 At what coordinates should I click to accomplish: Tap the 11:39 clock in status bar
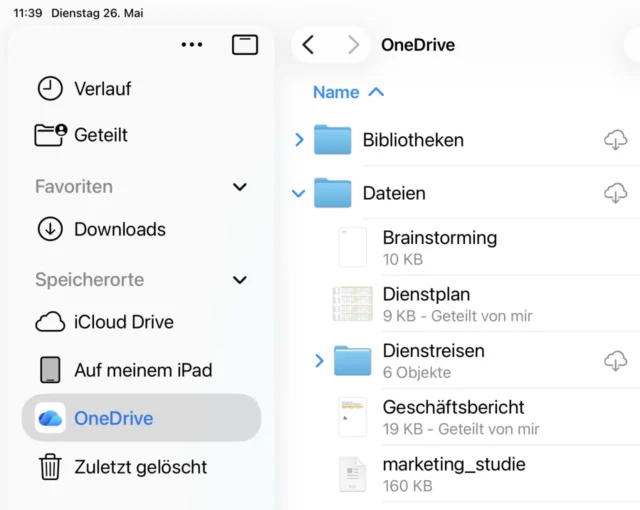point(28,13)
